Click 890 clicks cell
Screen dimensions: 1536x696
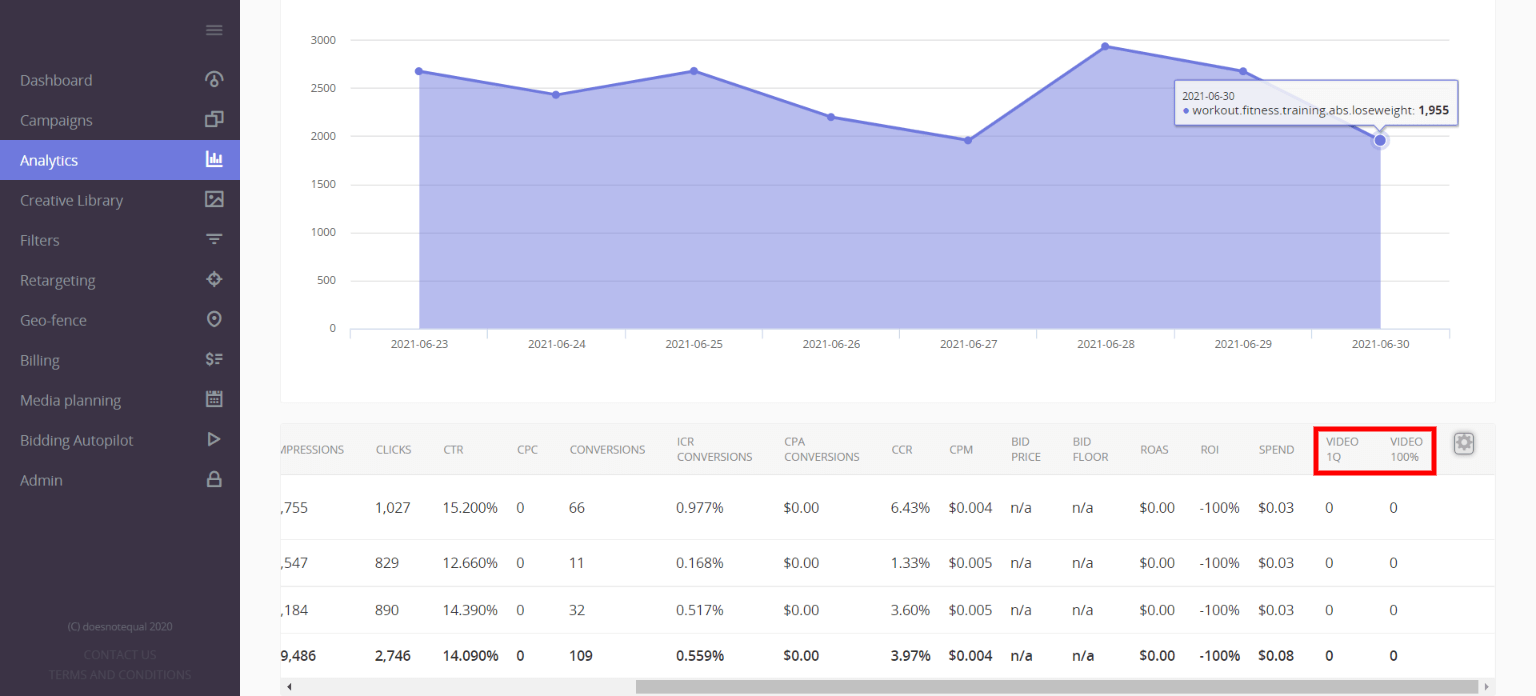pos(387,610)
